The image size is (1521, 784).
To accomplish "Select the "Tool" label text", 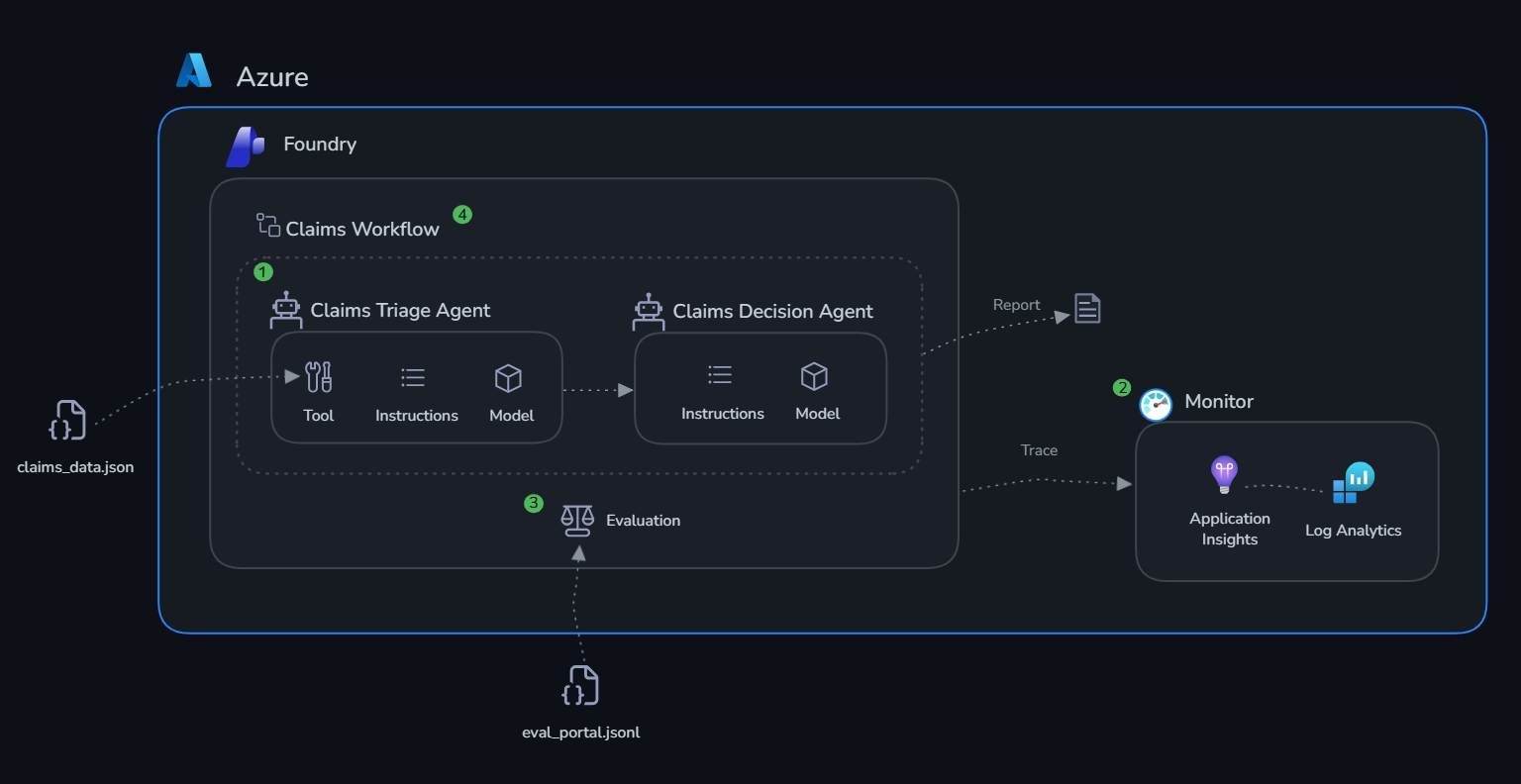I will coord(319,416).
